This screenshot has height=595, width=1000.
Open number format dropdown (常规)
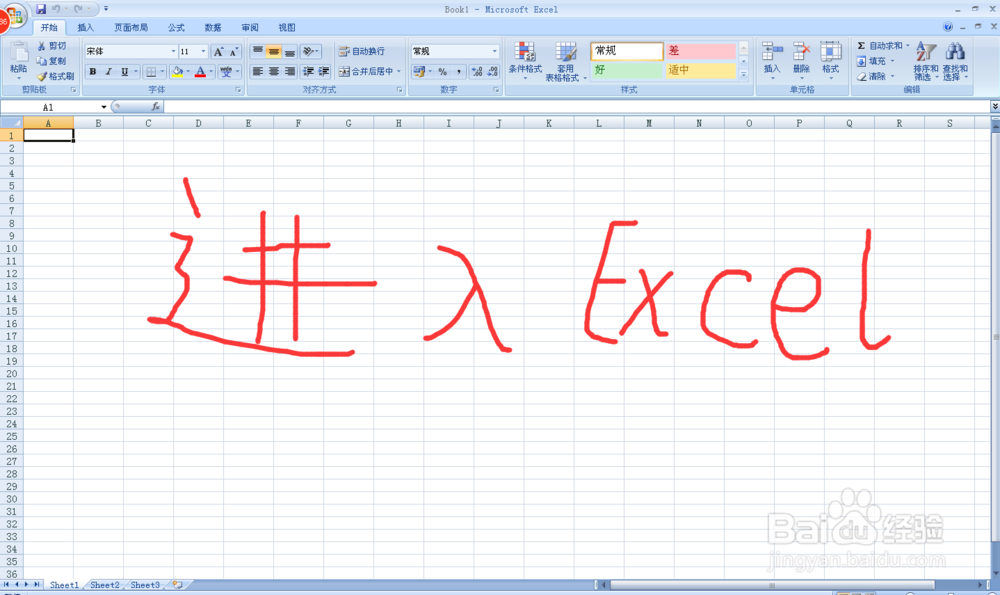click(494, 51)
